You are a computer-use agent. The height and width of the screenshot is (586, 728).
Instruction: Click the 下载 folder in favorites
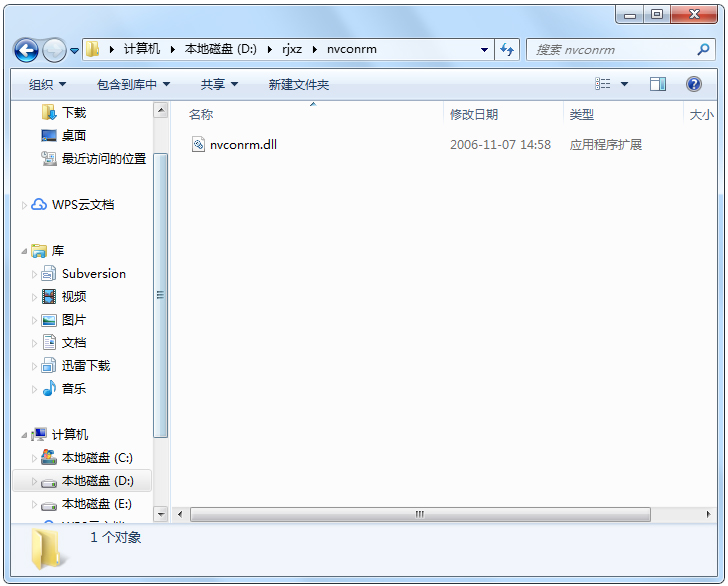click(x=73, y=112)
